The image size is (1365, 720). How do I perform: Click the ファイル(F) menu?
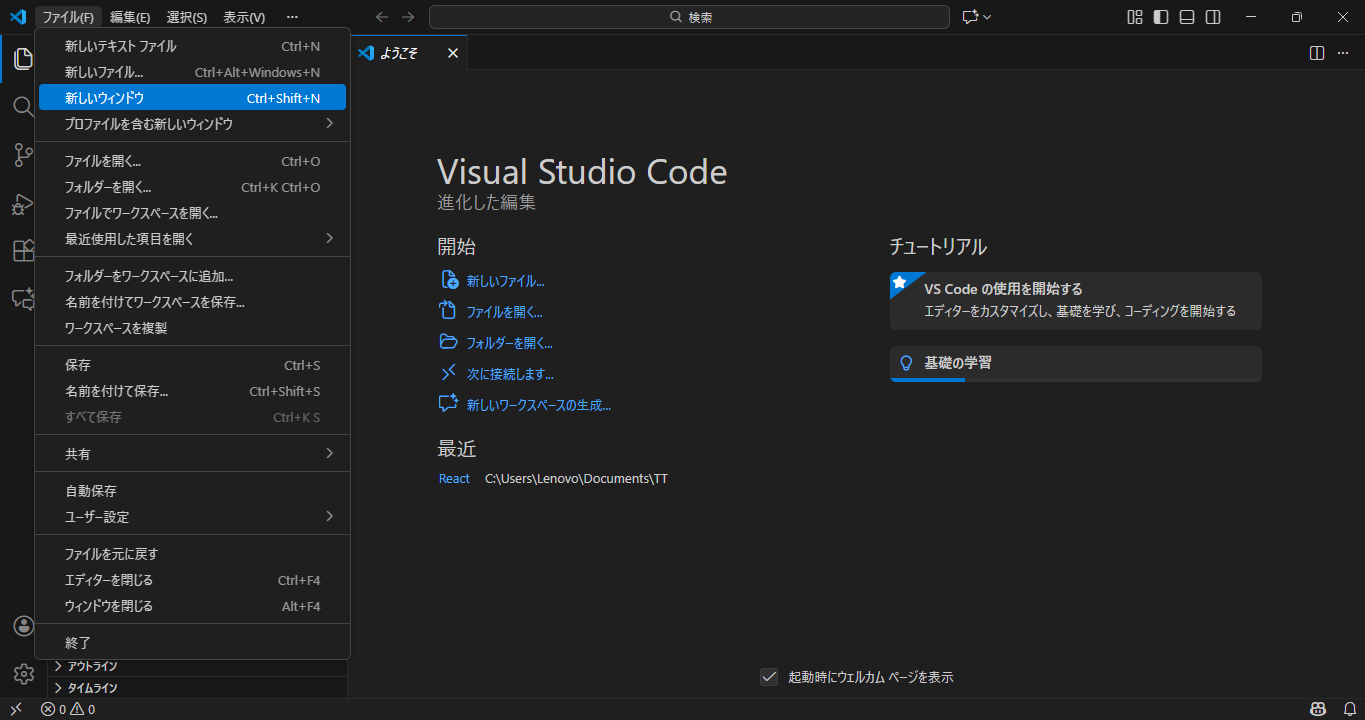pyautogui.click(x=68, y=17)
